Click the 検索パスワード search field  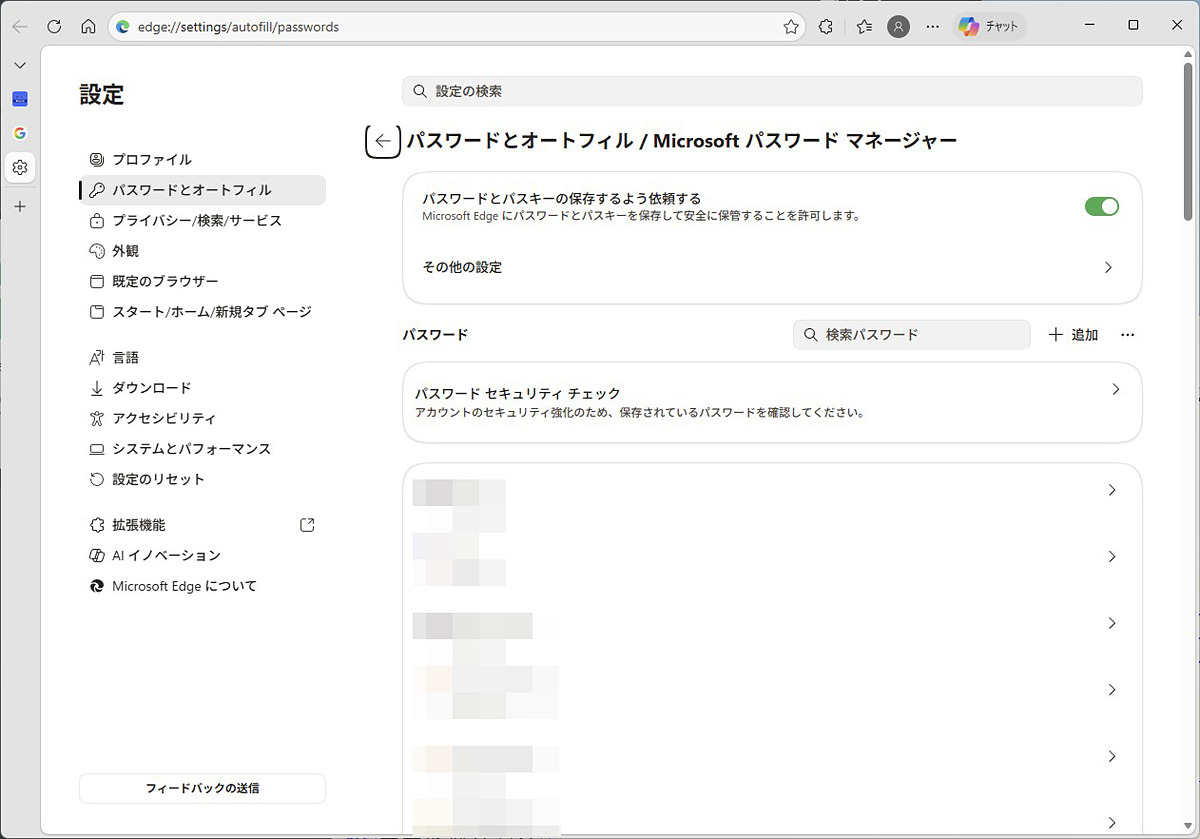coord(912,335)
